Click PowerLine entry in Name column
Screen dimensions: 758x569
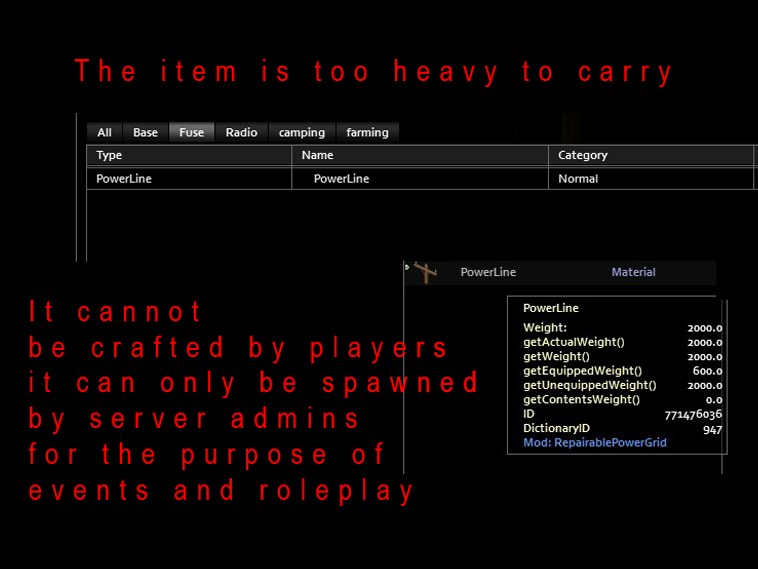coord(341,179)
